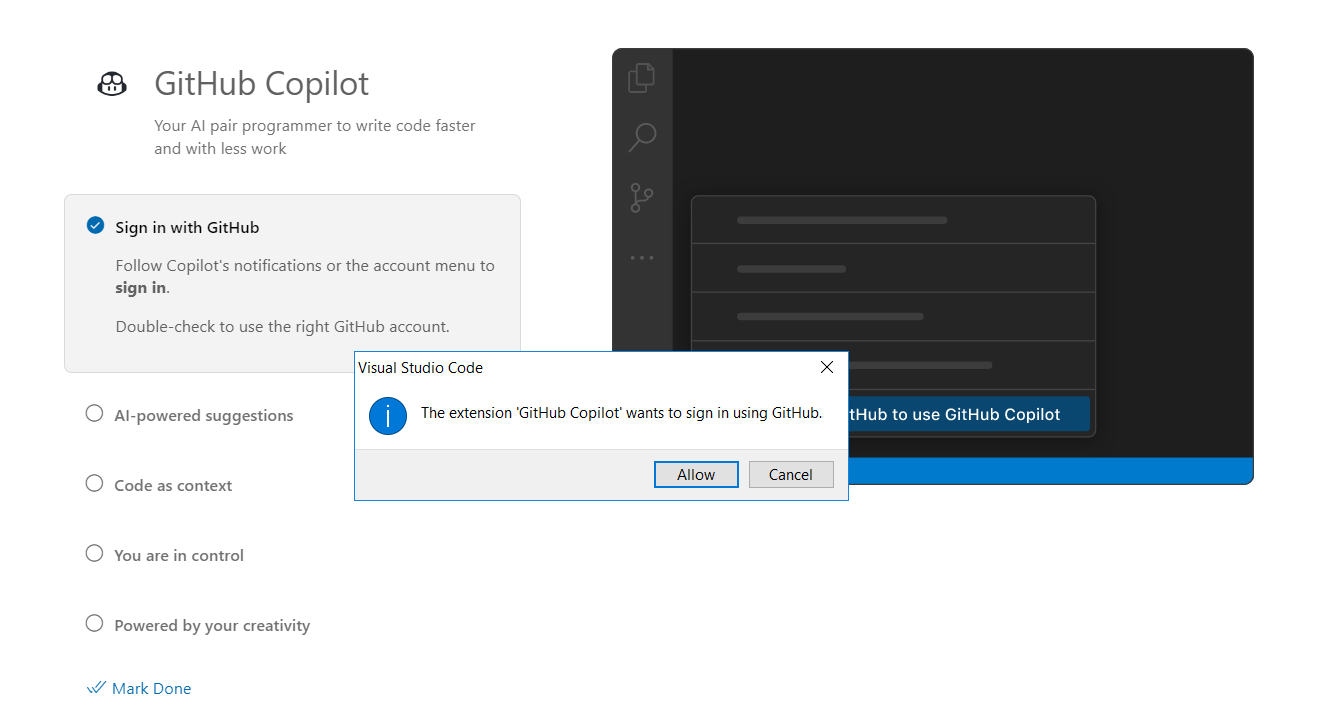Click the top row in preview list
Screen dimensions: 1327x727
(x=893, y=220)
